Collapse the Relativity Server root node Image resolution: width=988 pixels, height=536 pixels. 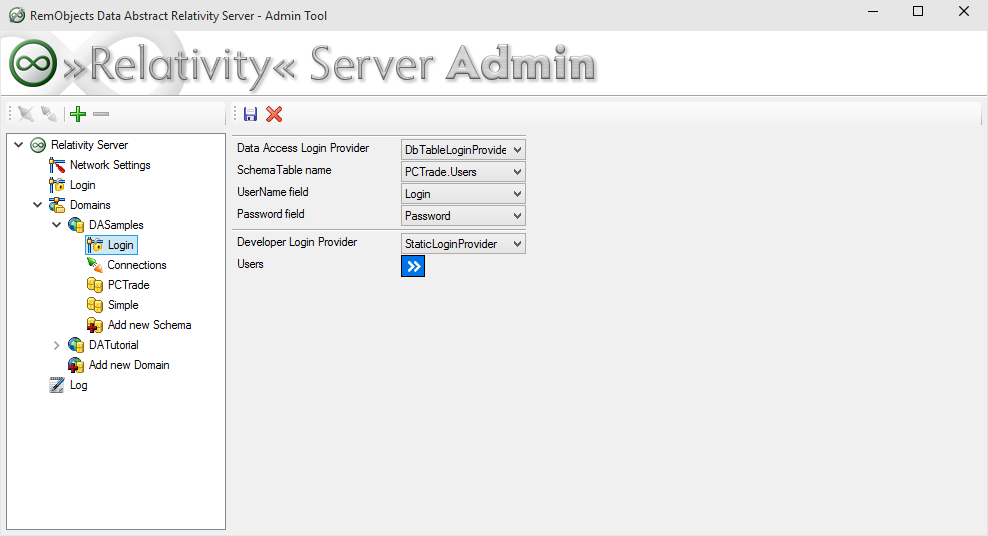19,145
